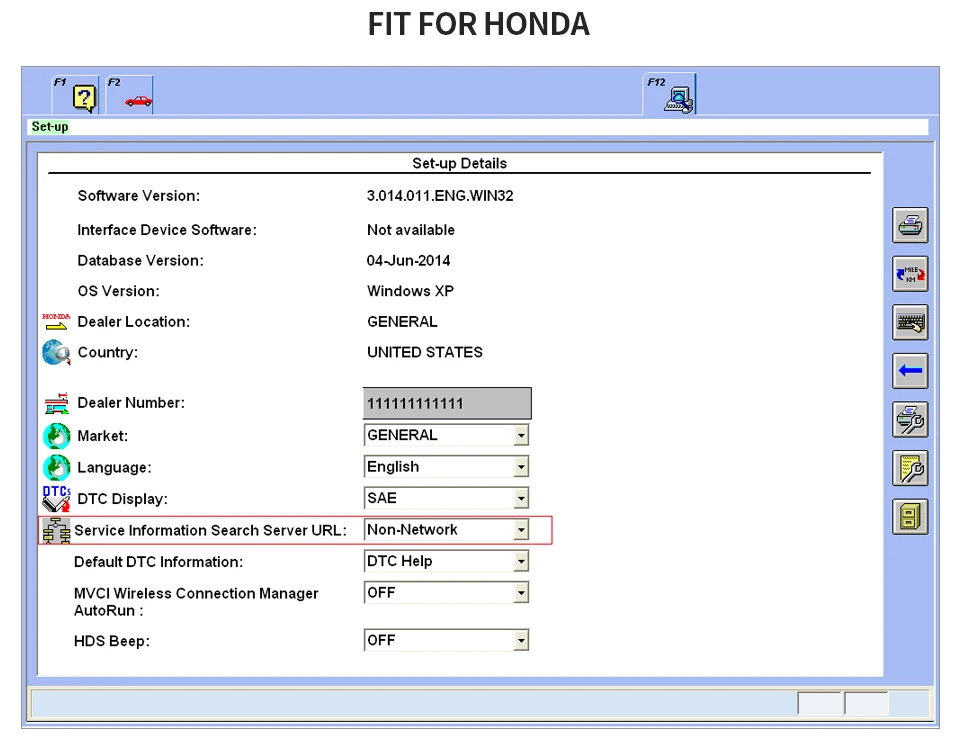Click the UNITED STATES country value
Screen dimensions: 960x749
424,353
